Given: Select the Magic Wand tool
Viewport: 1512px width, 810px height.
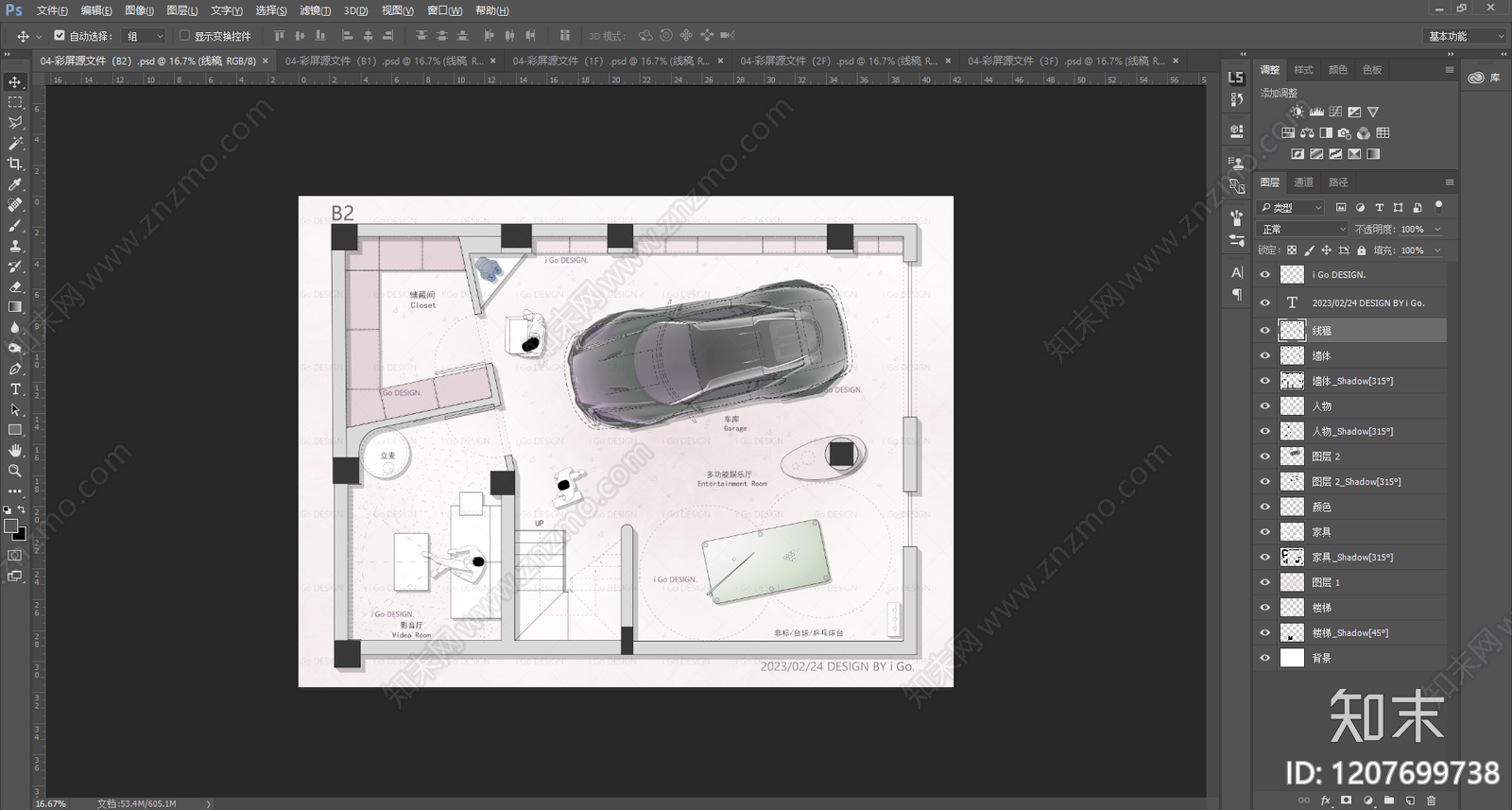Looking at the screenshot, I should (x=15, y=144).
